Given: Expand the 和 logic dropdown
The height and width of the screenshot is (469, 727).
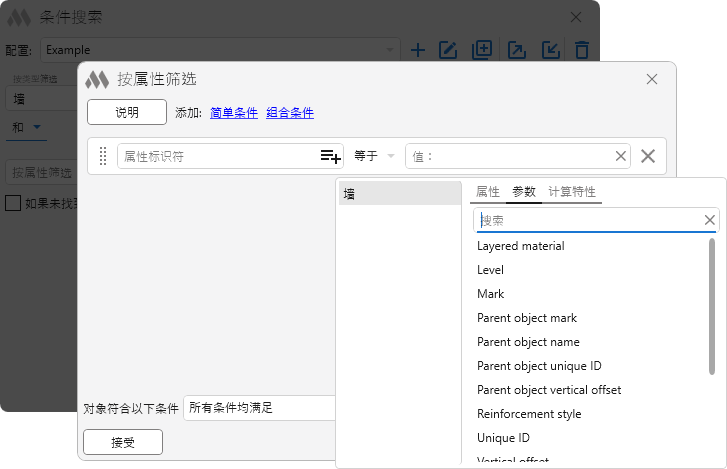Looking at the screenshot, I should pos(27,127).
